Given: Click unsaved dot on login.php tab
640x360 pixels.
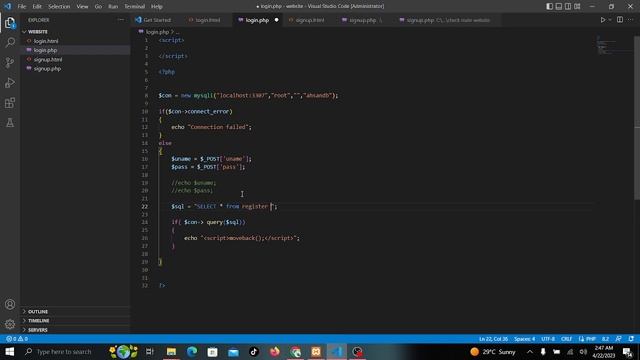Looking at the screenshot, I should click(x=276, y=20).
